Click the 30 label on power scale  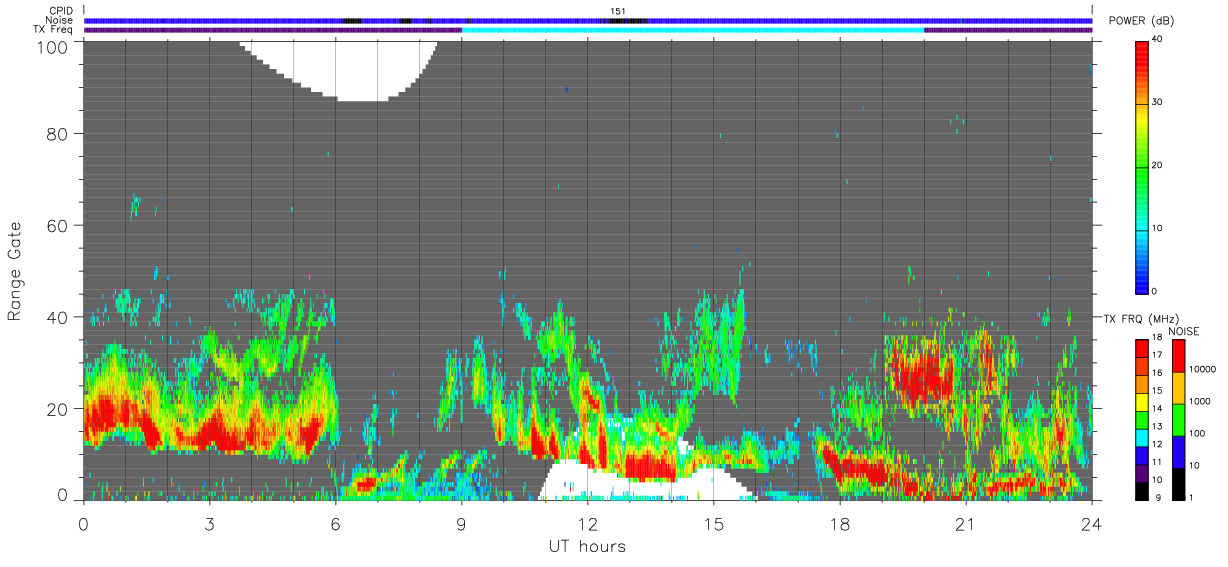coord(1156,102)
